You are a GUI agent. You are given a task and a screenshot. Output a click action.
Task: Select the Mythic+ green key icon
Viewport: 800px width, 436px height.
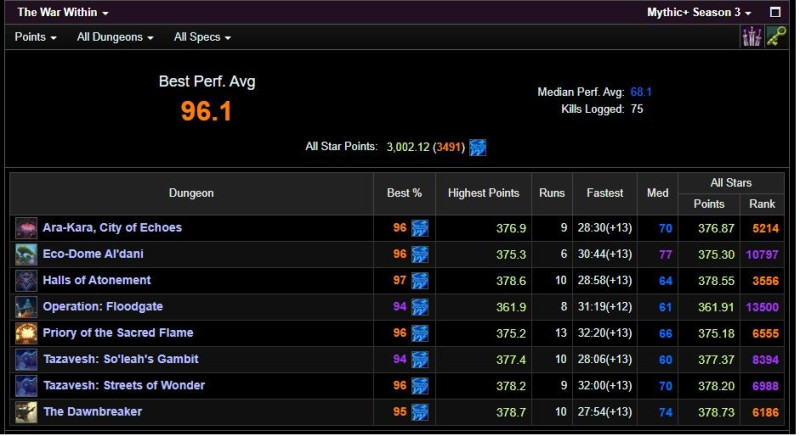(x=776, y=37)
